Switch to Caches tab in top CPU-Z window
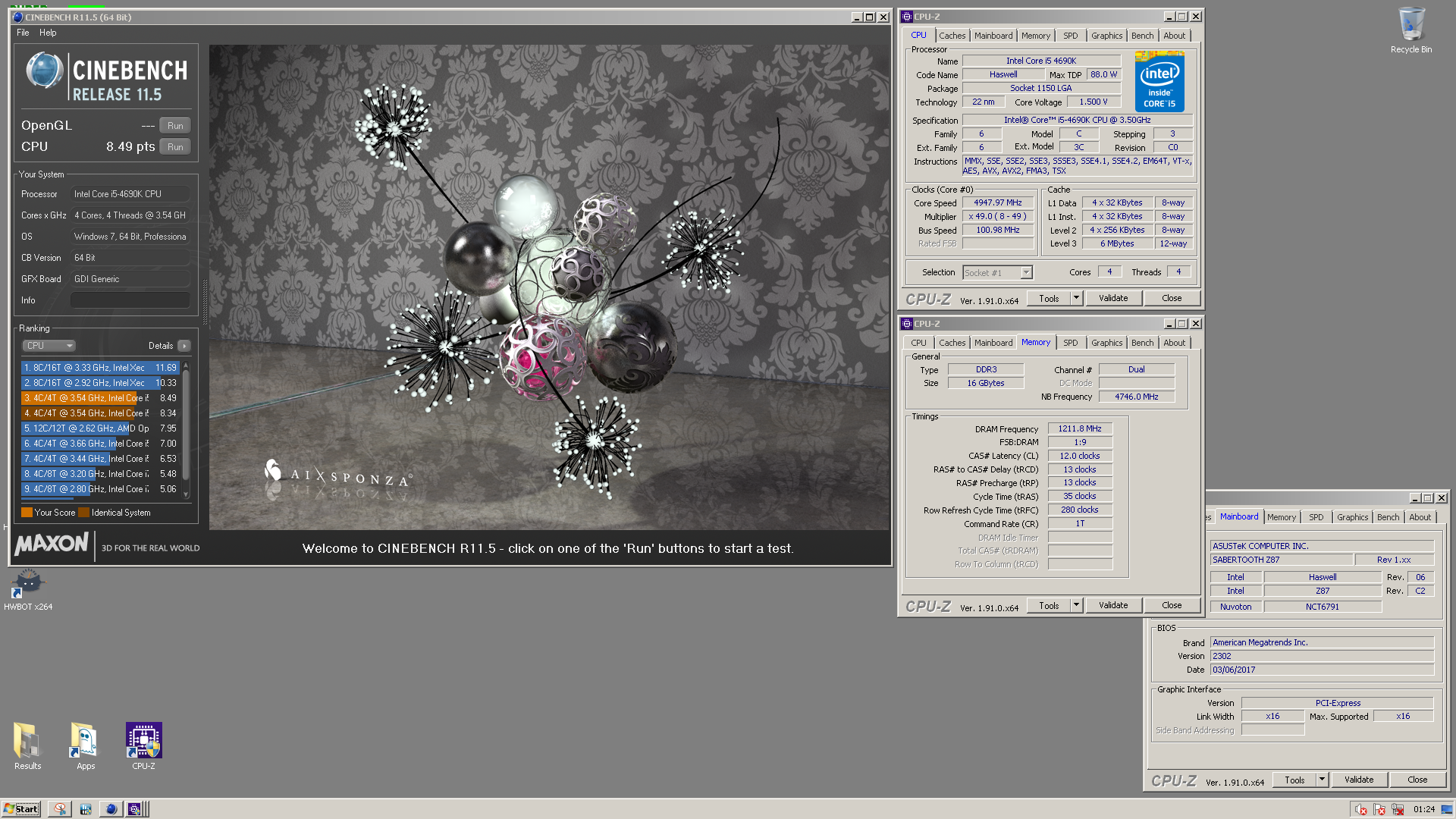This screenshot has height=819, width=1456. [952, 36]
